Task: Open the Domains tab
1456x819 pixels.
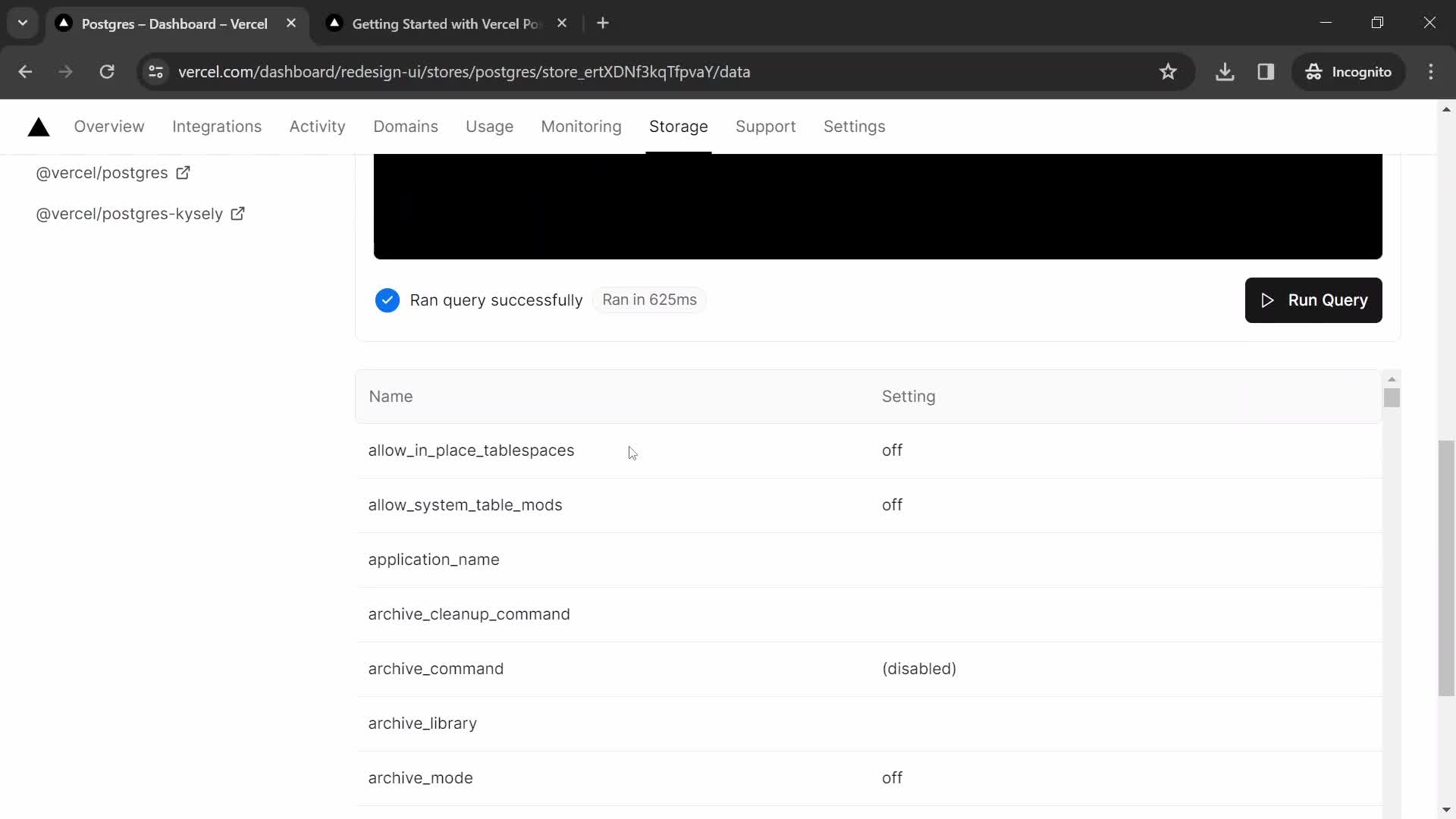Action: (x=406, y=127)
